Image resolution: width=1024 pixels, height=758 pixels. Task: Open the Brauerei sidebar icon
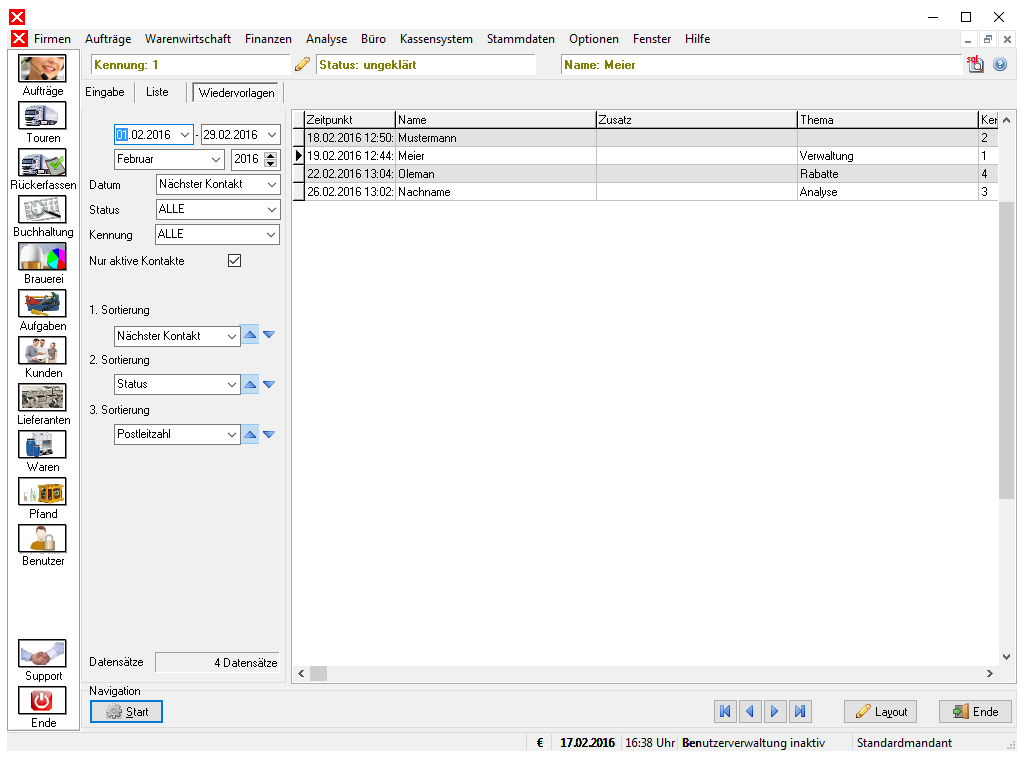[x=42, y=257]
